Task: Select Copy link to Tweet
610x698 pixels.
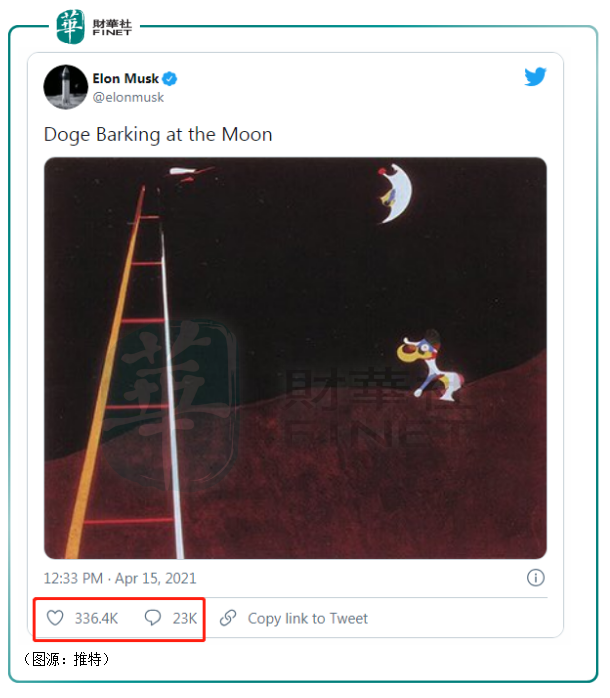Action: click(308, 618)
